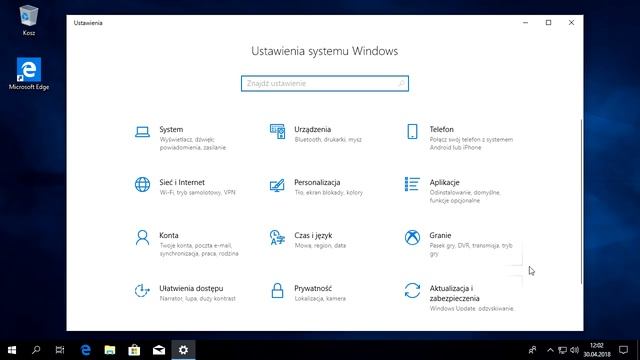The height and width of the screenshot is (360, 640).
Task: Click 'Bluetooth, drukarki, mysz' description
Action: click(328, 140)
